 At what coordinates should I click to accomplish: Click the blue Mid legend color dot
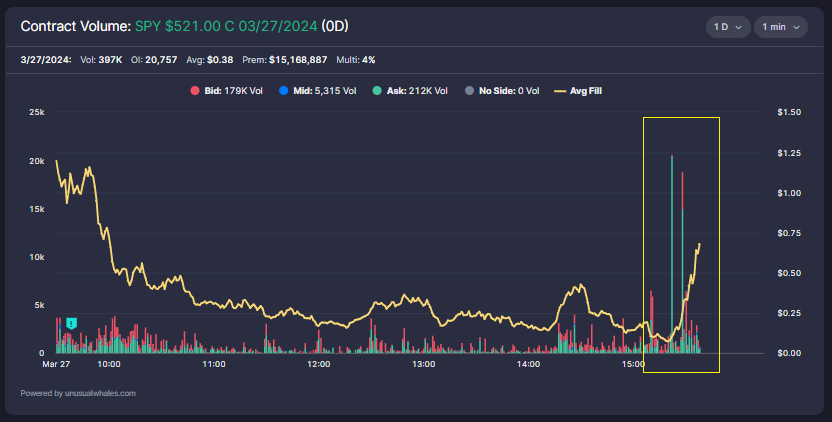click(x=283, y=91)
